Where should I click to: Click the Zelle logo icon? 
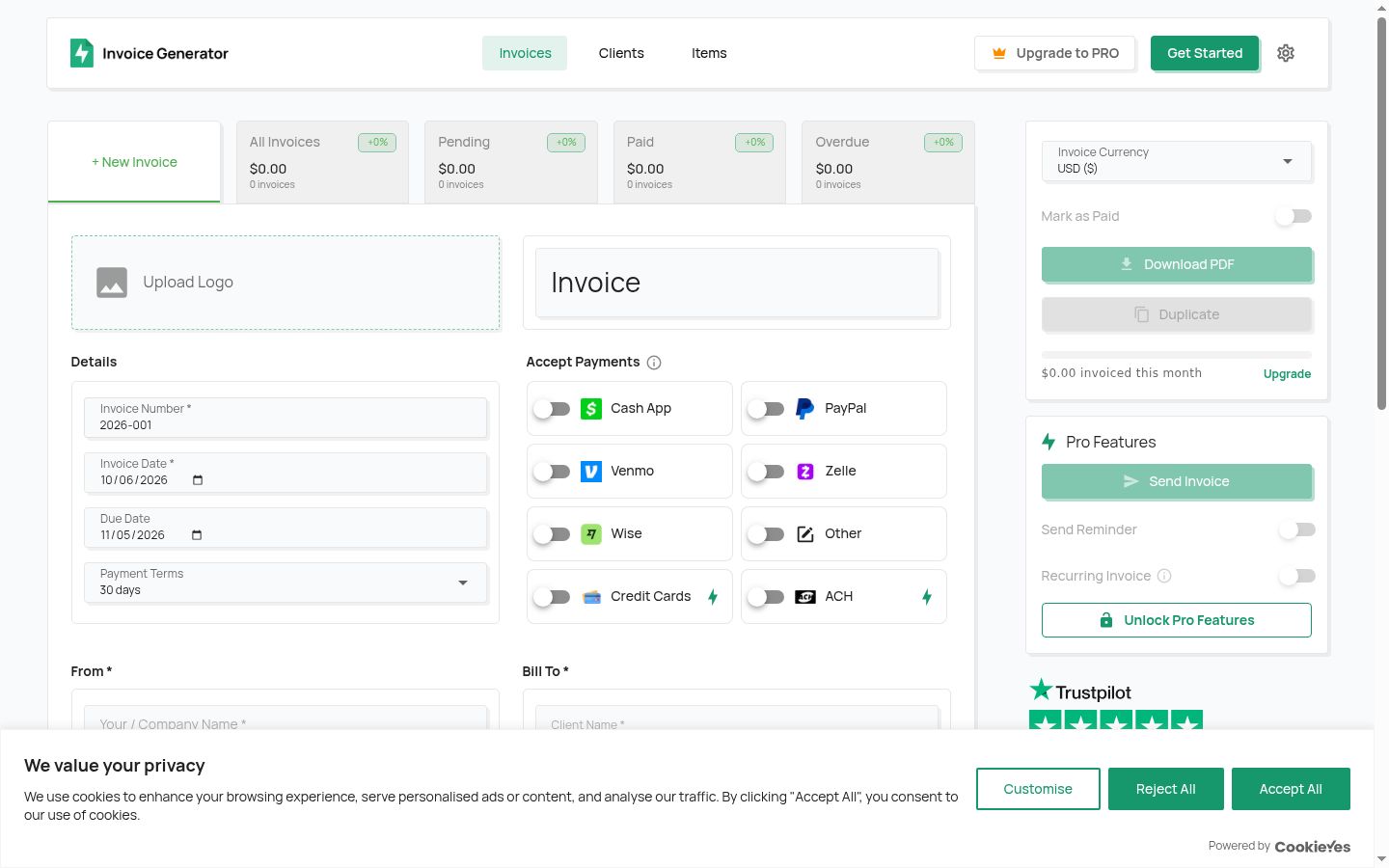tap(805, 472)
